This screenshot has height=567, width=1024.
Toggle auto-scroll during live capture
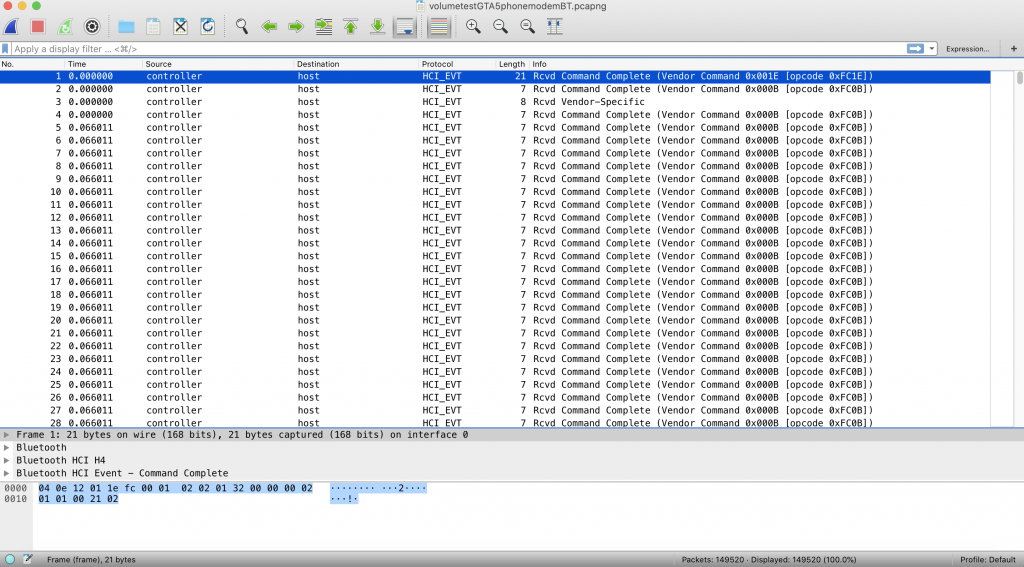pos(405,26)
